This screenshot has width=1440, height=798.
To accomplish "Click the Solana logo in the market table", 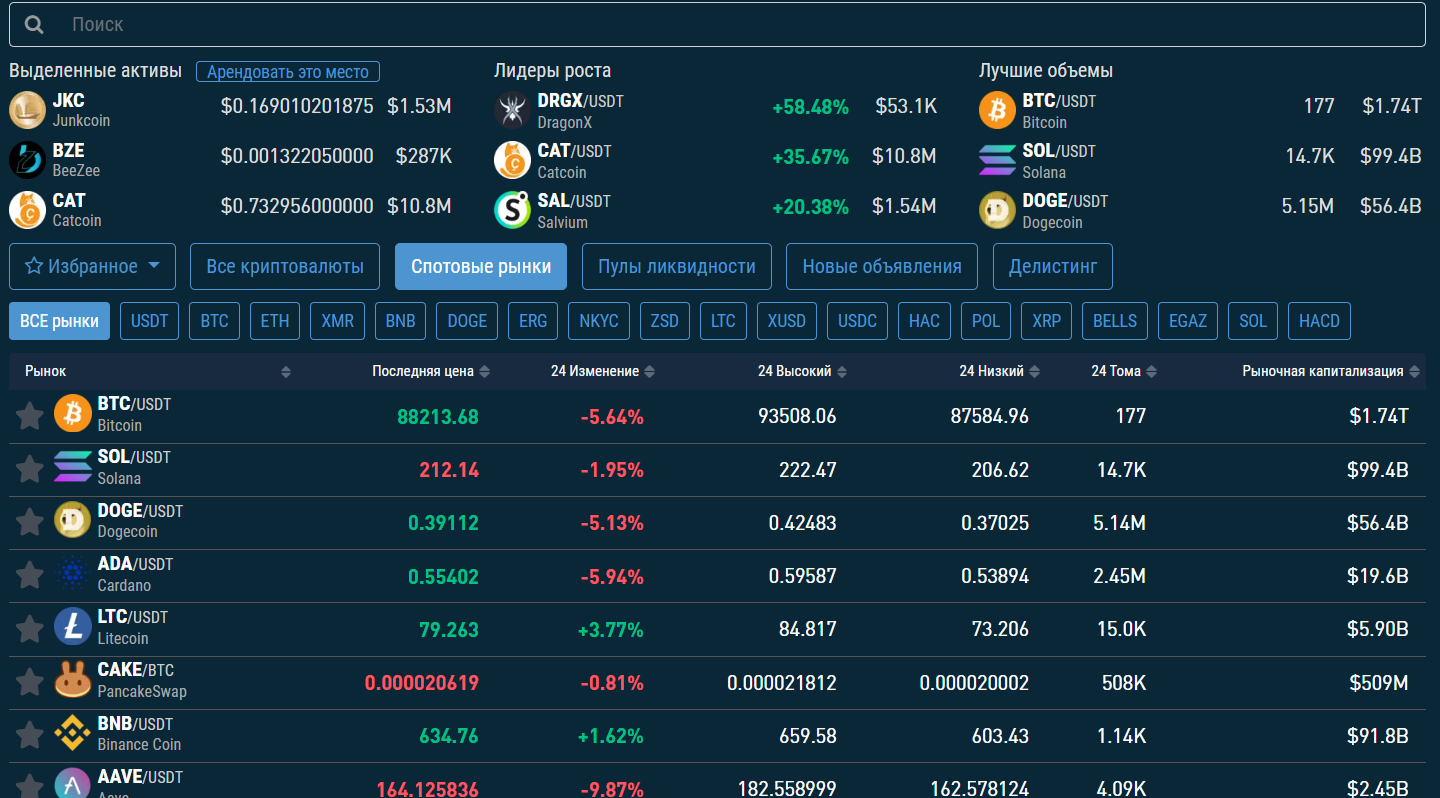I will tap(72, 467).
